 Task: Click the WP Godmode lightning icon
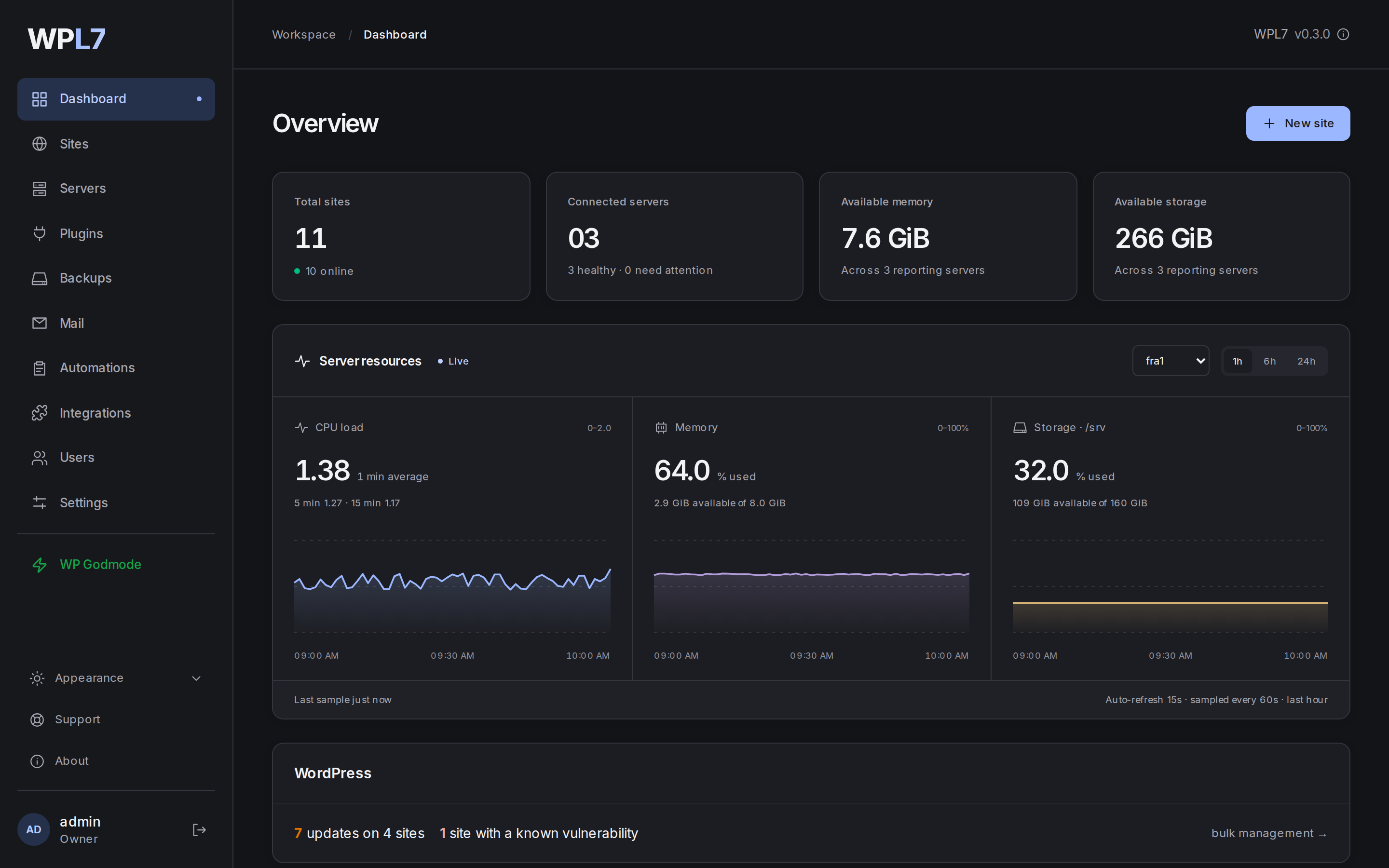pyautogui.click(x=39, y=565)
